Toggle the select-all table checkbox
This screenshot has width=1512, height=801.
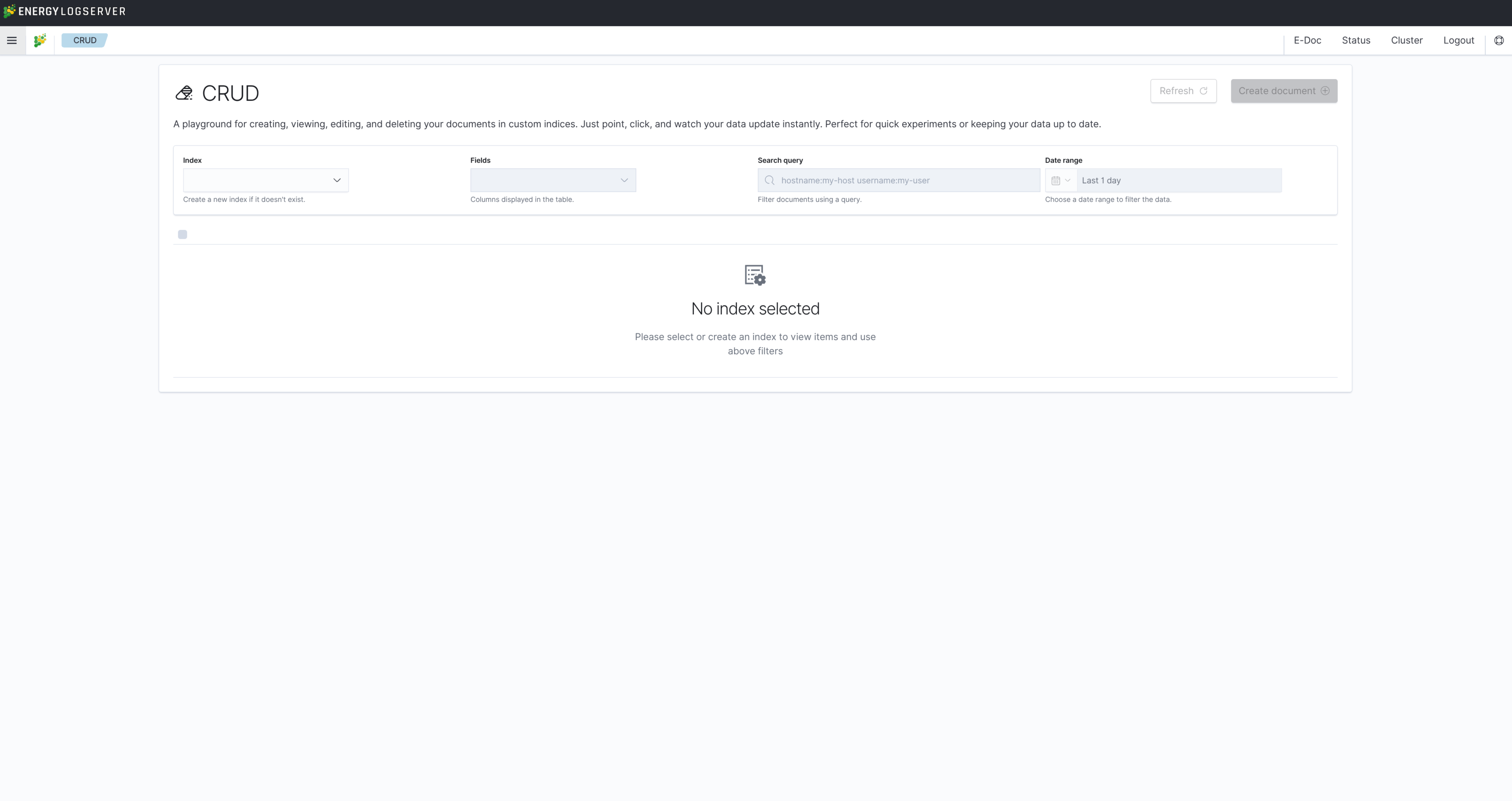pos(183,234)
